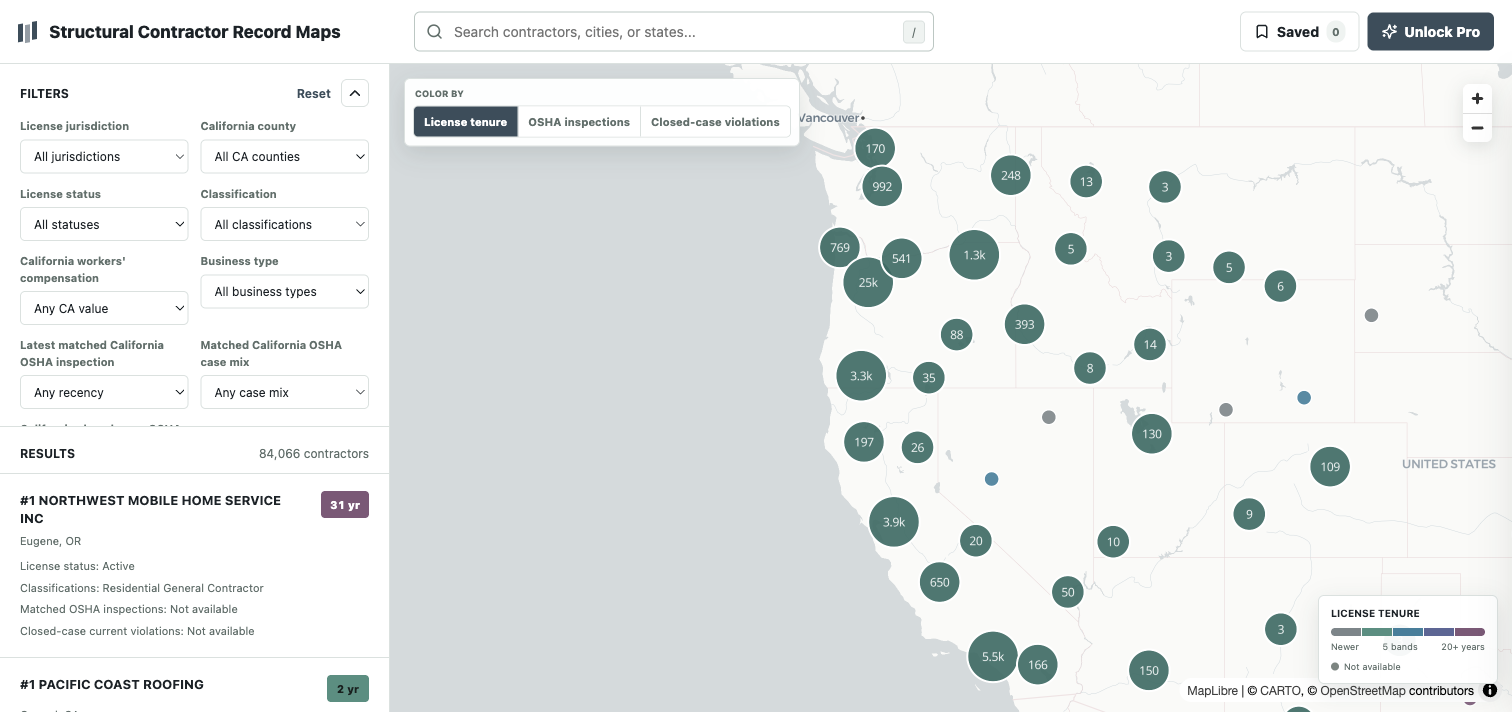
Task: Open the 130 map cluster
Action: [x=1152, y=434]
